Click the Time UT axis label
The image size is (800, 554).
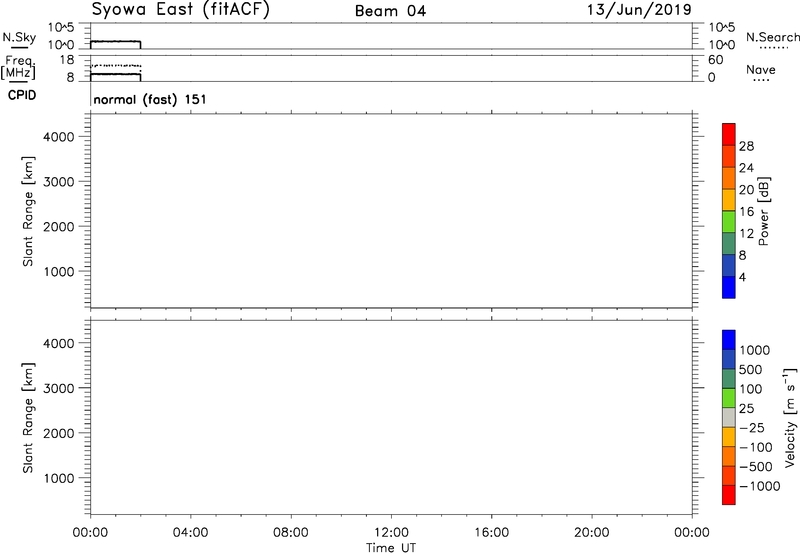[x=391, y=548]
